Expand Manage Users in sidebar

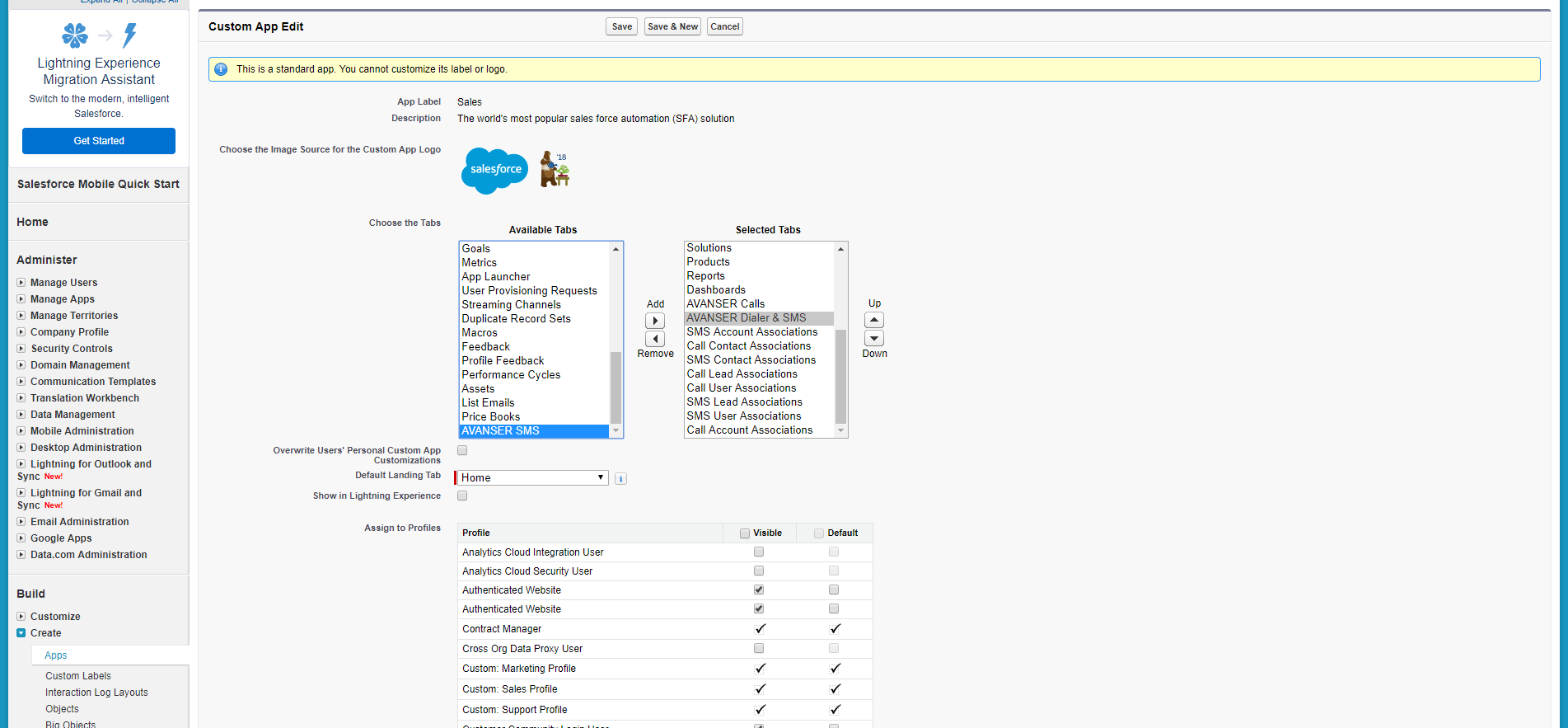click(x=21, y=283)
